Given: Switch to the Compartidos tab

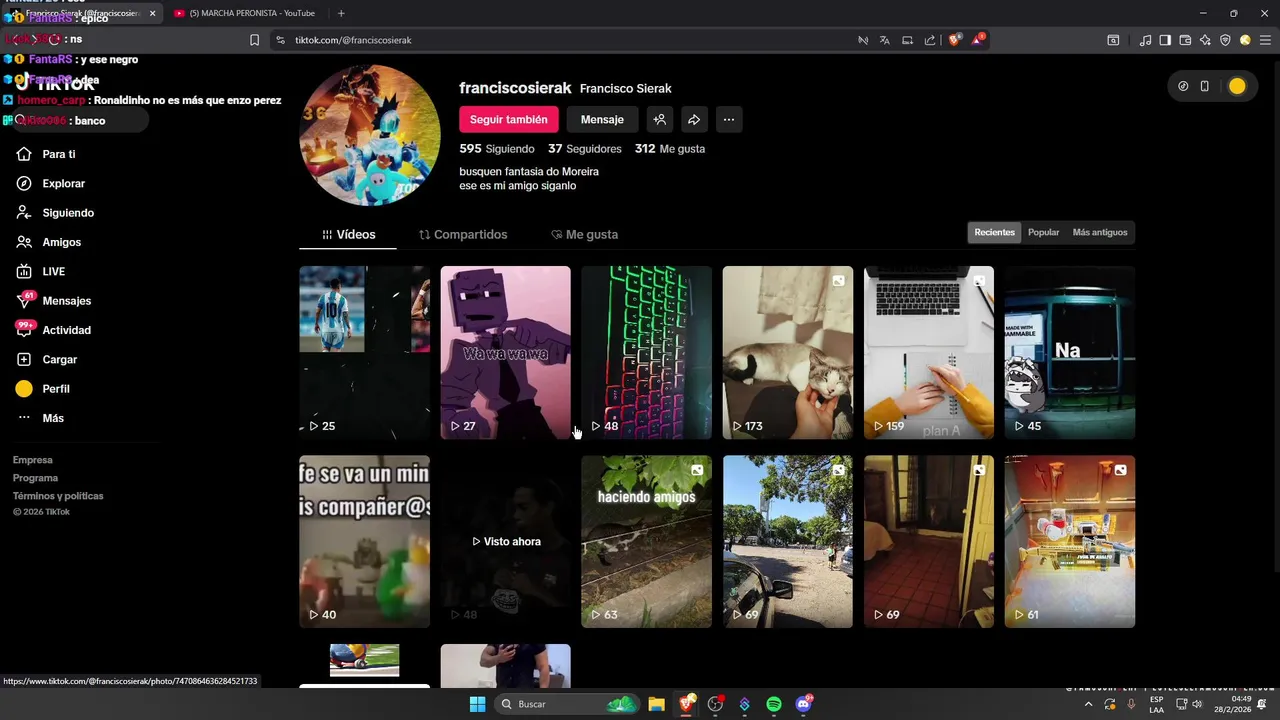Looking at the screenshot, I should coord(463,234).
